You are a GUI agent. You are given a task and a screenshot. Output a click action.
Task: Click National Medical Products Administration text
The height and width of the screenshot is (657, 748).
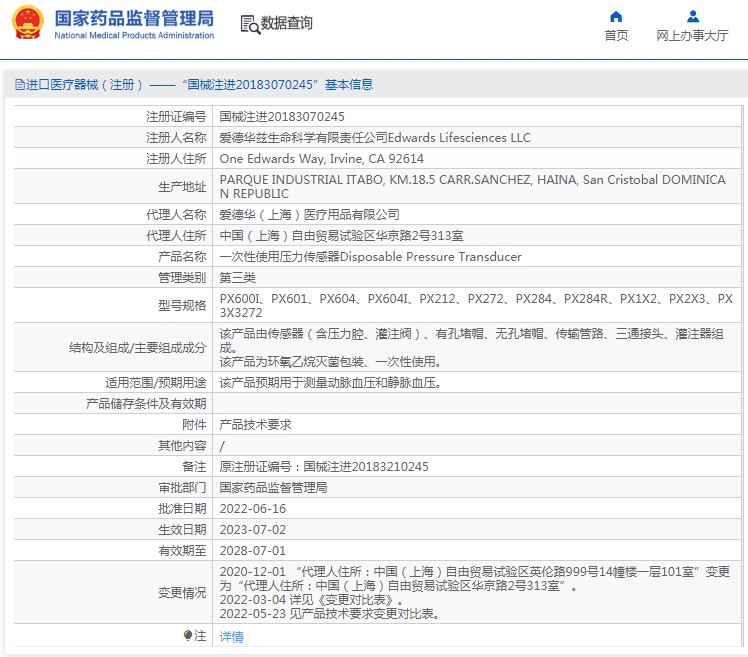point(134,35)
